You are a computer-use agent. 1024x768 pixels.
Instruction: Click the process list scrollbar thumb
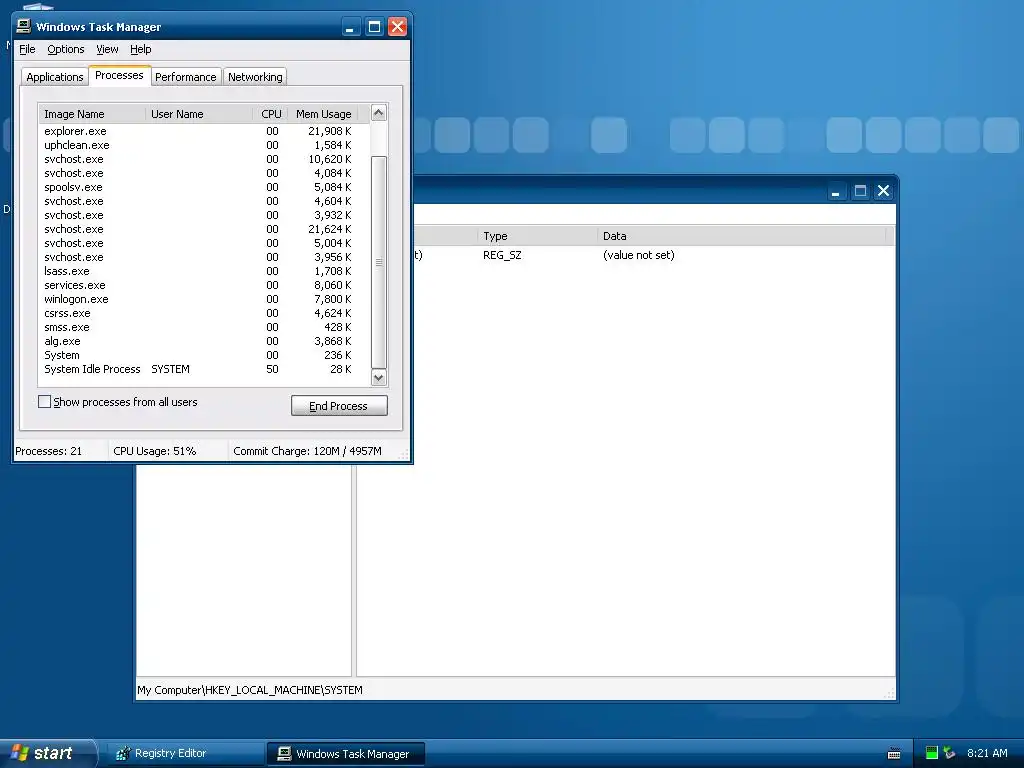tap(379, 262)
